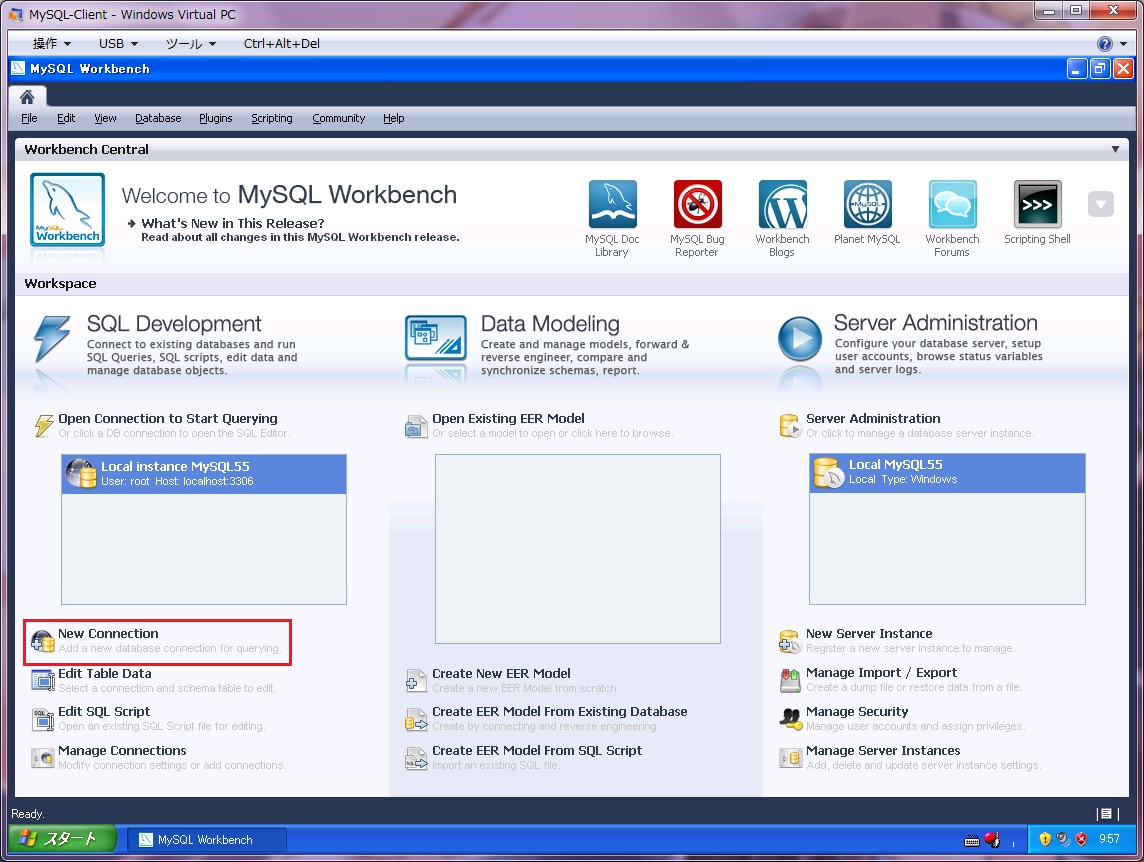The width and height of the screenshot is (1144, 862).
Task: Click Open Existing EER Model folder icon
Action: [416, 426]
